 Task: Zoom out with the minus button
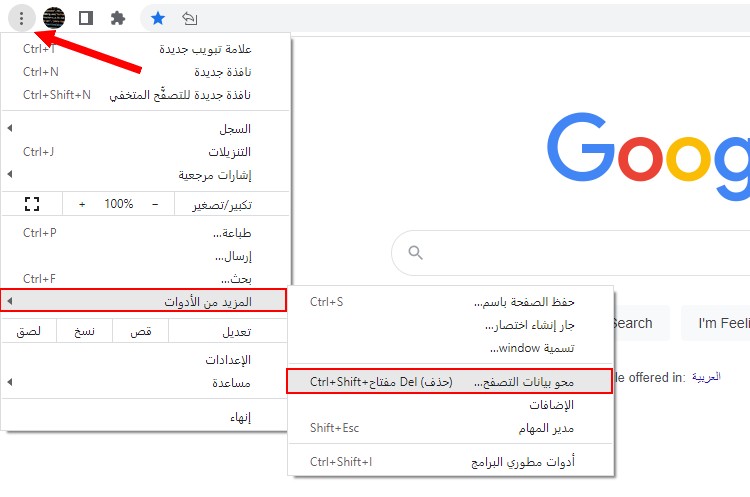(155, 204)
